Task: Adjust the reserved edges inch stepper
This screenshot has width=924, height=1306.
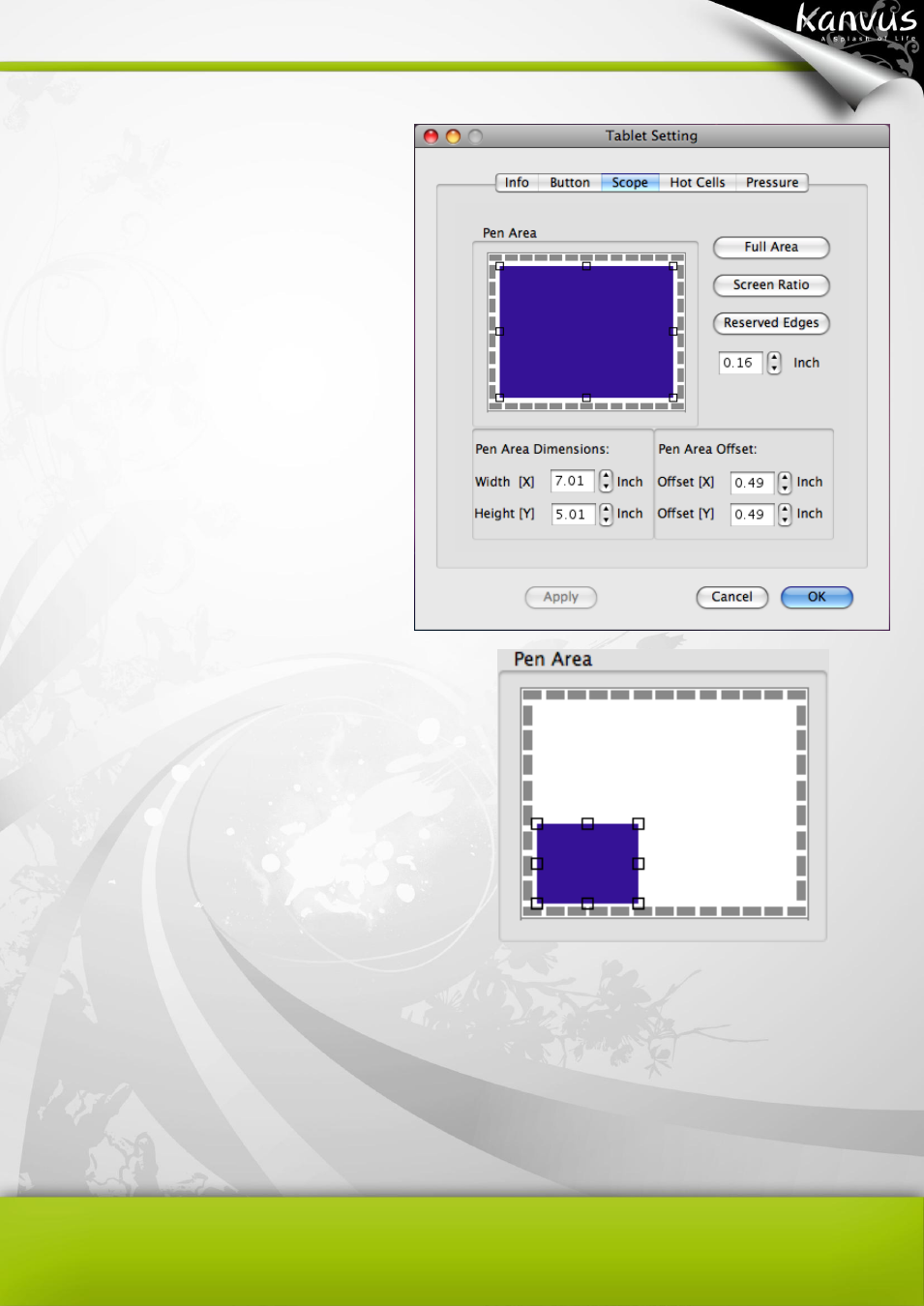Action: (x=774, y=363)
